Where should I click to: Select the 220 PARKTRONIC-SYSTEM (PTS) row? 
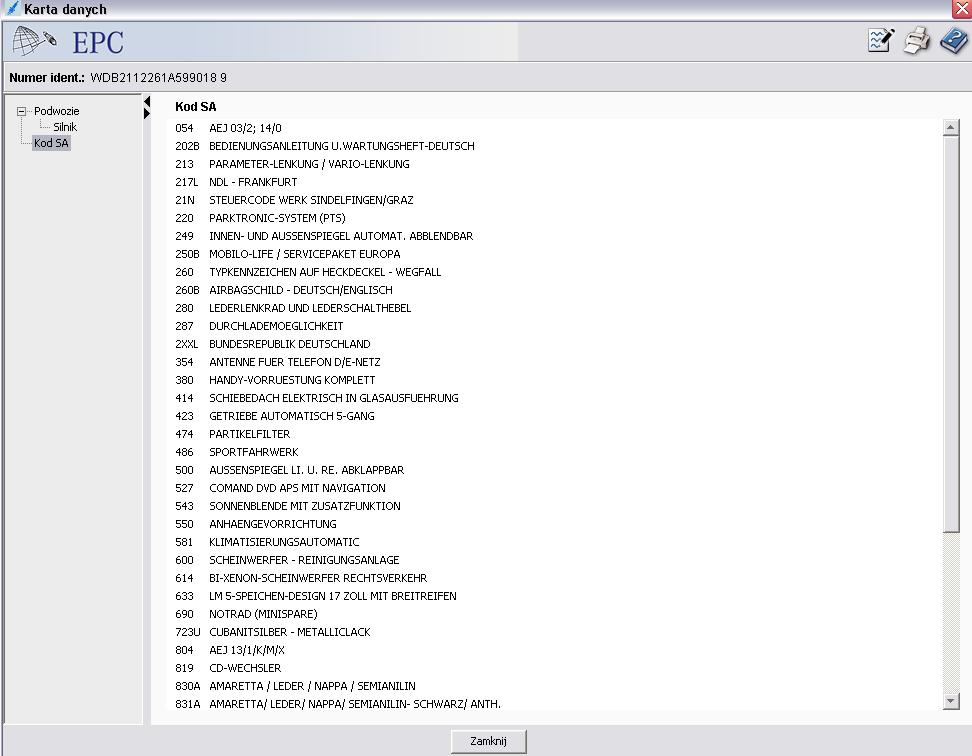click(x=276, y=218)
